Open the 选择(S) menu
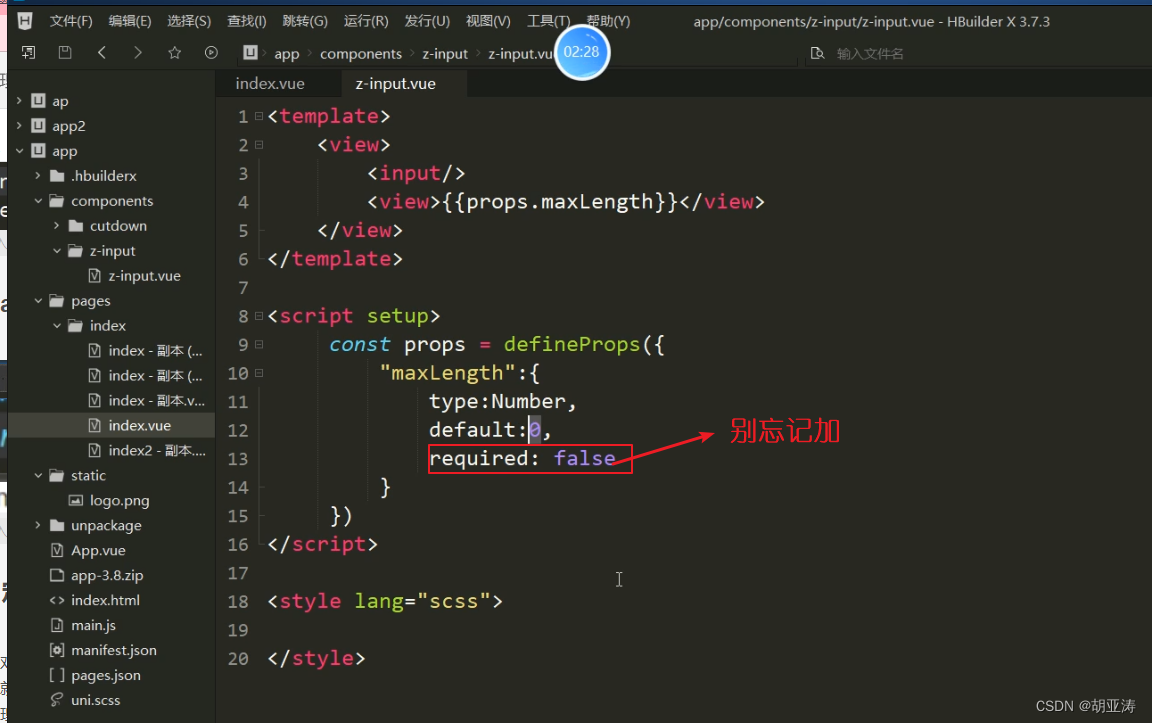Screen dimensions: 1152x723 click(189, 21)
